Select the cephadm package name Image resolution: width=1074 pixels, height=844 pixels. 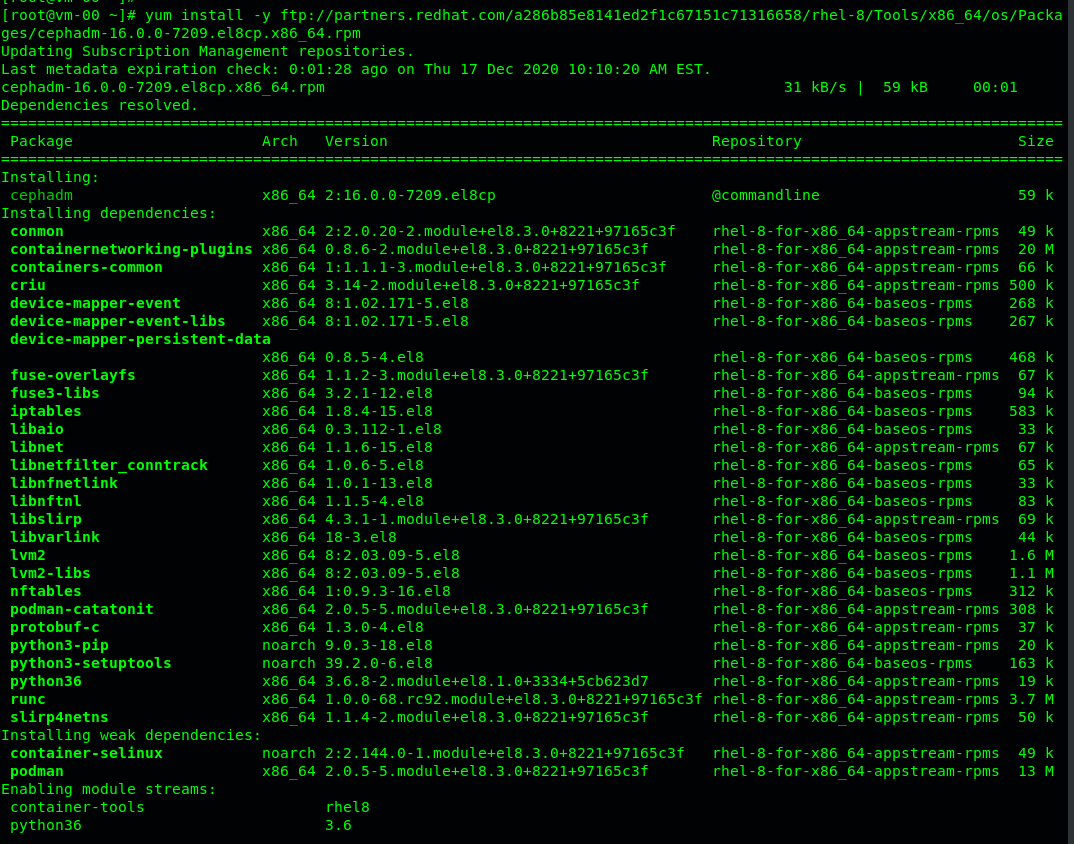click(x=41, y=195)
